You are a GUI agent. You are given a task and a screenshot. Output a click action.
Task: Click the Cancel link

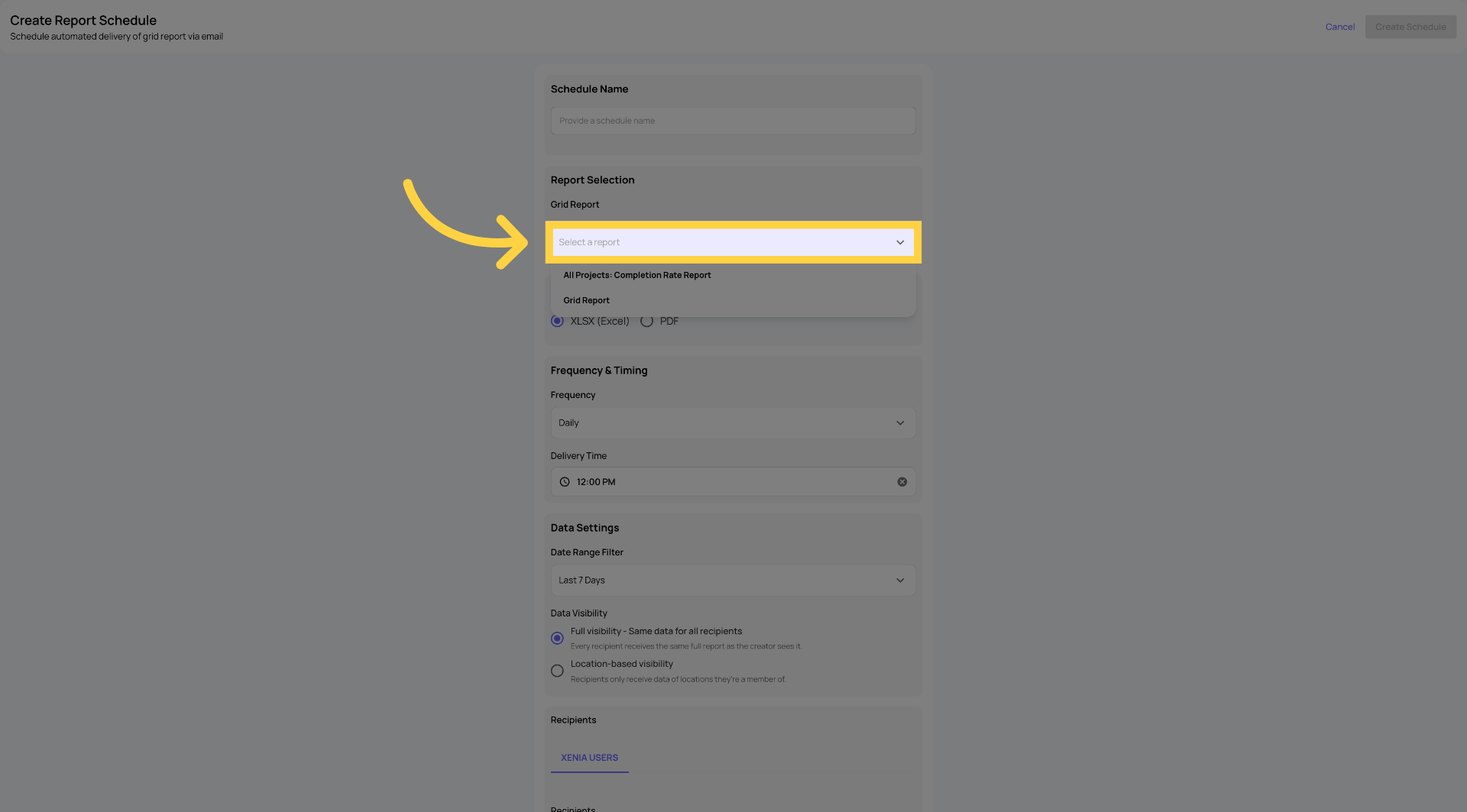coord(1340,27)
